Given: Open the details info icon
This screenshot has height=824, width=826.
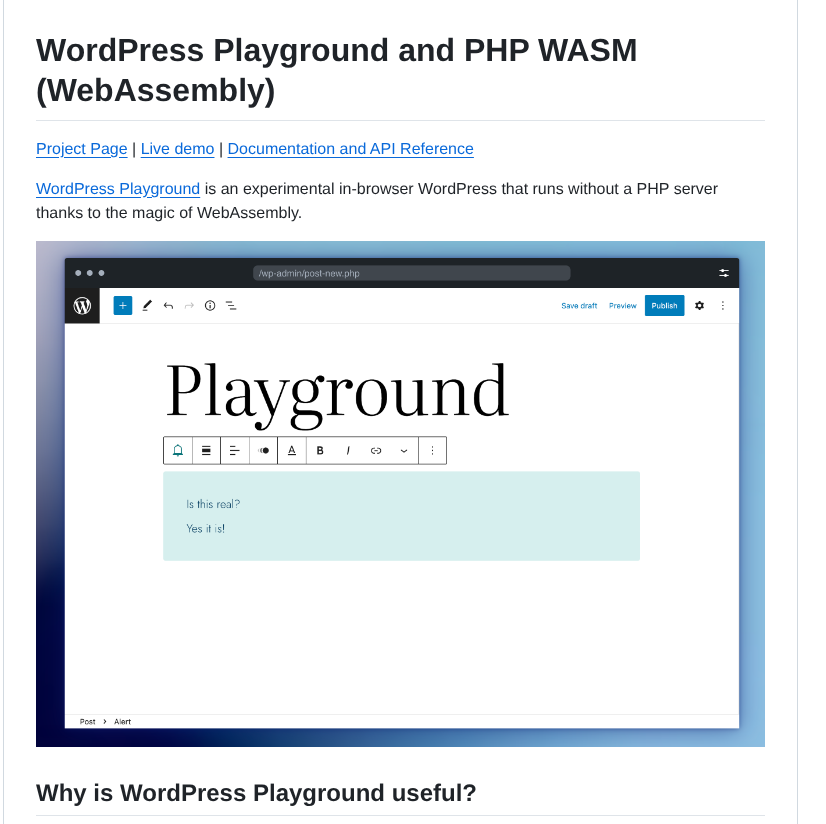Looking at the screenshot, I should click(x=210, y=306).
